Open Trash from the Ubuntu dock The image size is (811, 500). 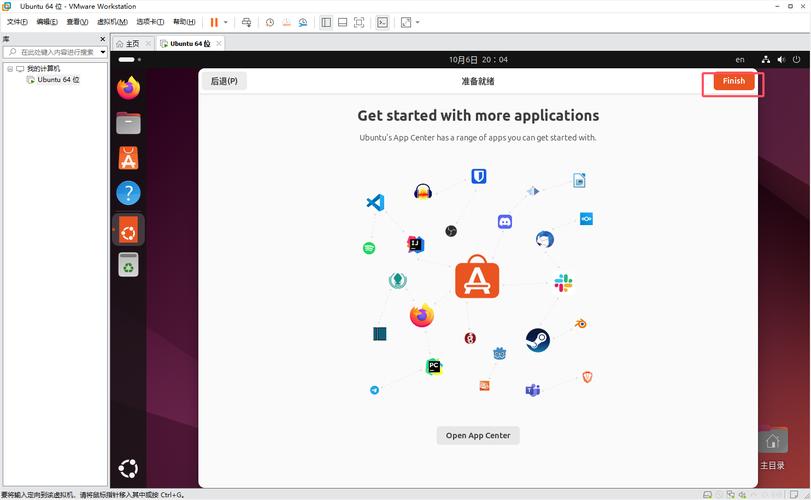pyautogui.click(x=128, y=264)
